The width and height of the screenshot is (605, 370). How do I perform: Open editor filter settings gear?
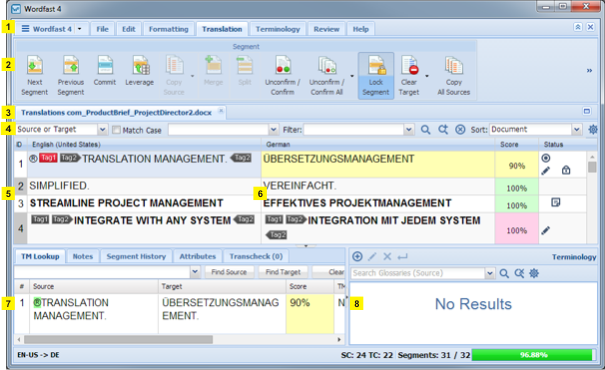(593, 130)
